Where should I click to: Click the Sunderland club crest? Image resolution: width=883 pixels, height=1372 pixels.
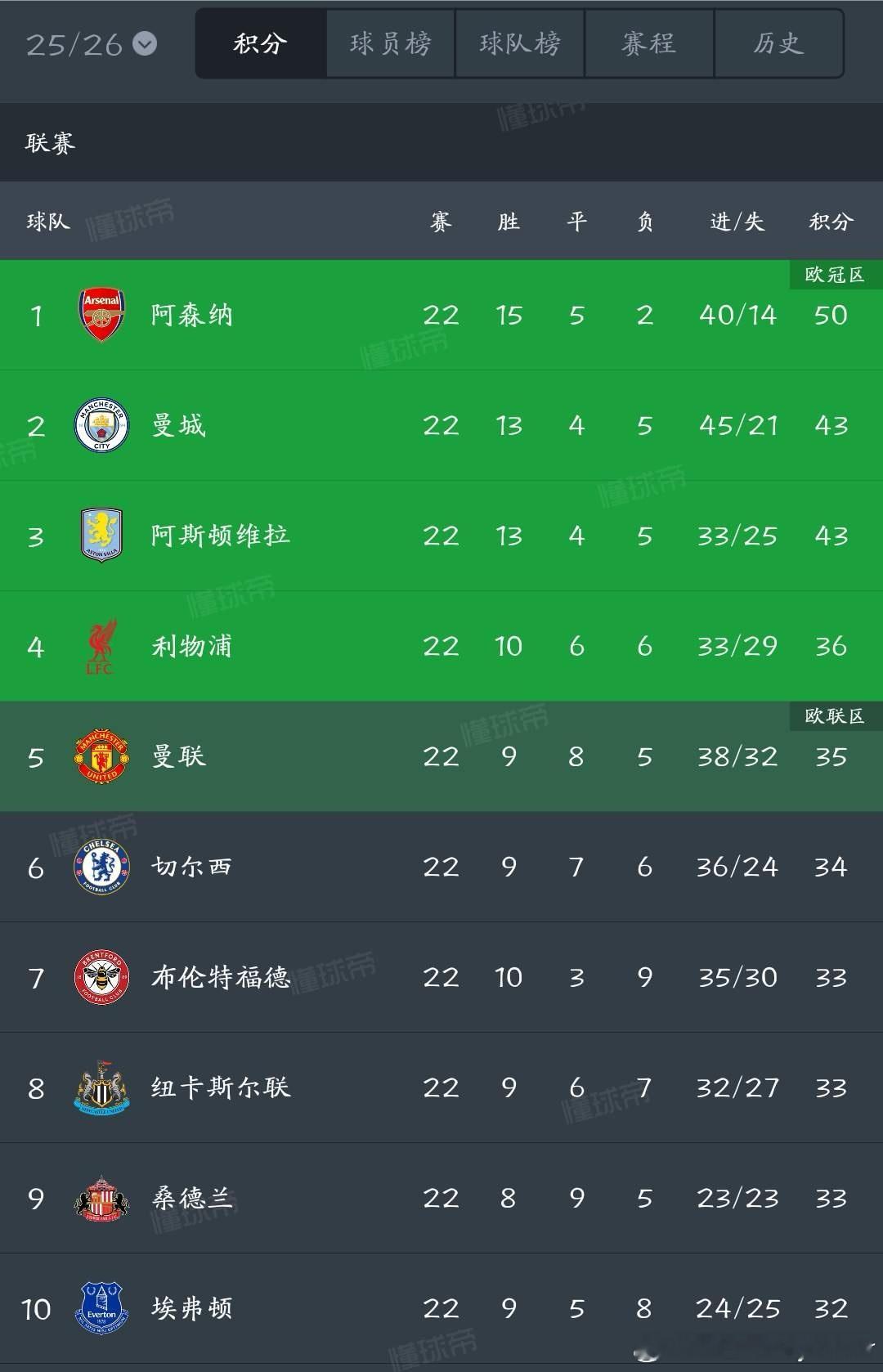[x=101, y=1198]
